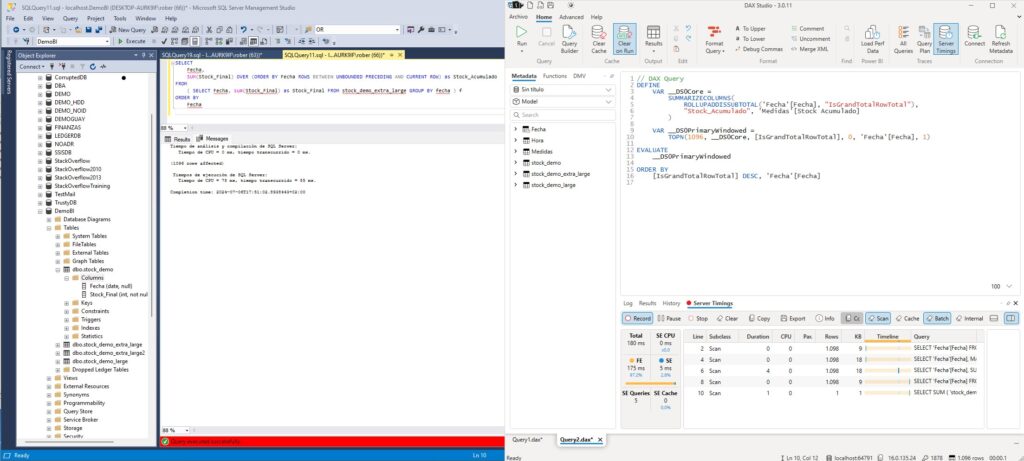Copy the server timings results
1024x461 pixels.
pos(758,319)
